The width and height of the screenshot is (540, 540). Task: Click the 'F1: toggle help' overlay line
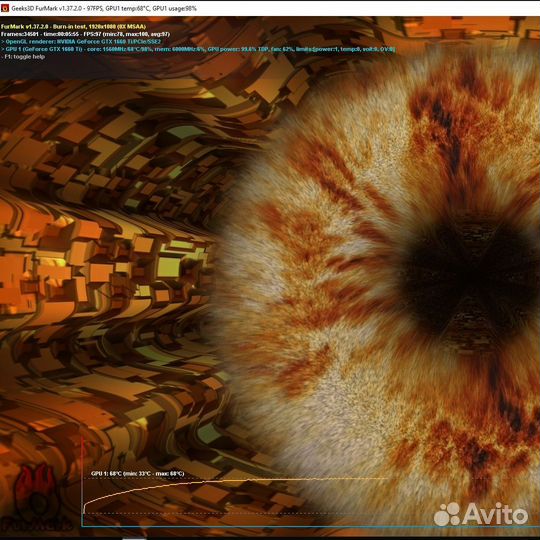(x=23, y=56)
